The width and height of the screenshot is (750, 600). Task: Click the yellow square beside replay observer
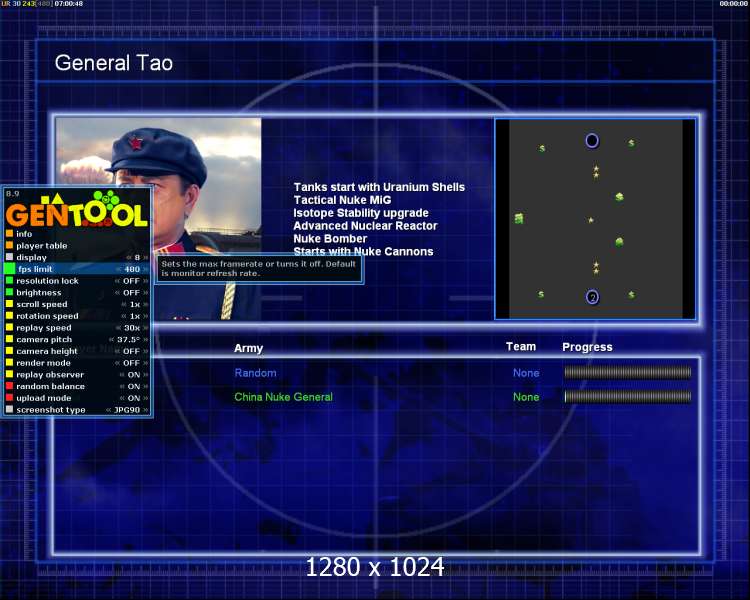click(9, 374)
